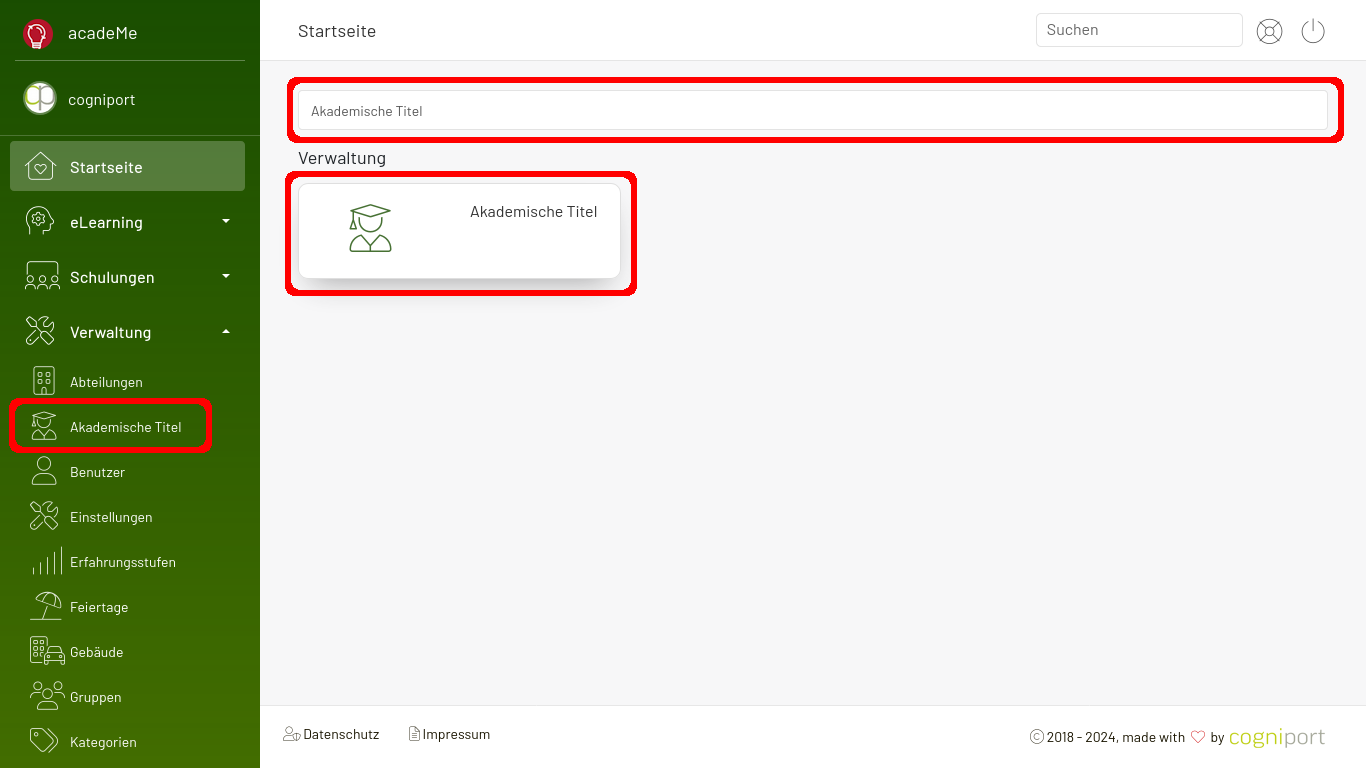Open Gebäude under Verwaltung

[96, 652]
